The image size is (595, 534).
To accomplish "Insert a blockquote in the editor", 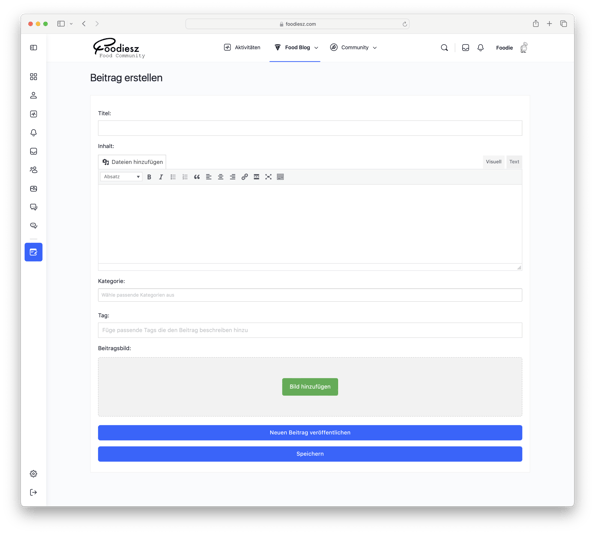I will point(197,177).
